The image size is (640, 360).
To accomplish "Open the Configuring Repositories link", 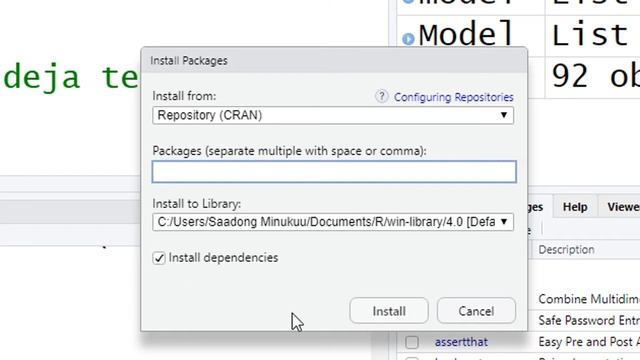I will click(453, 97).
